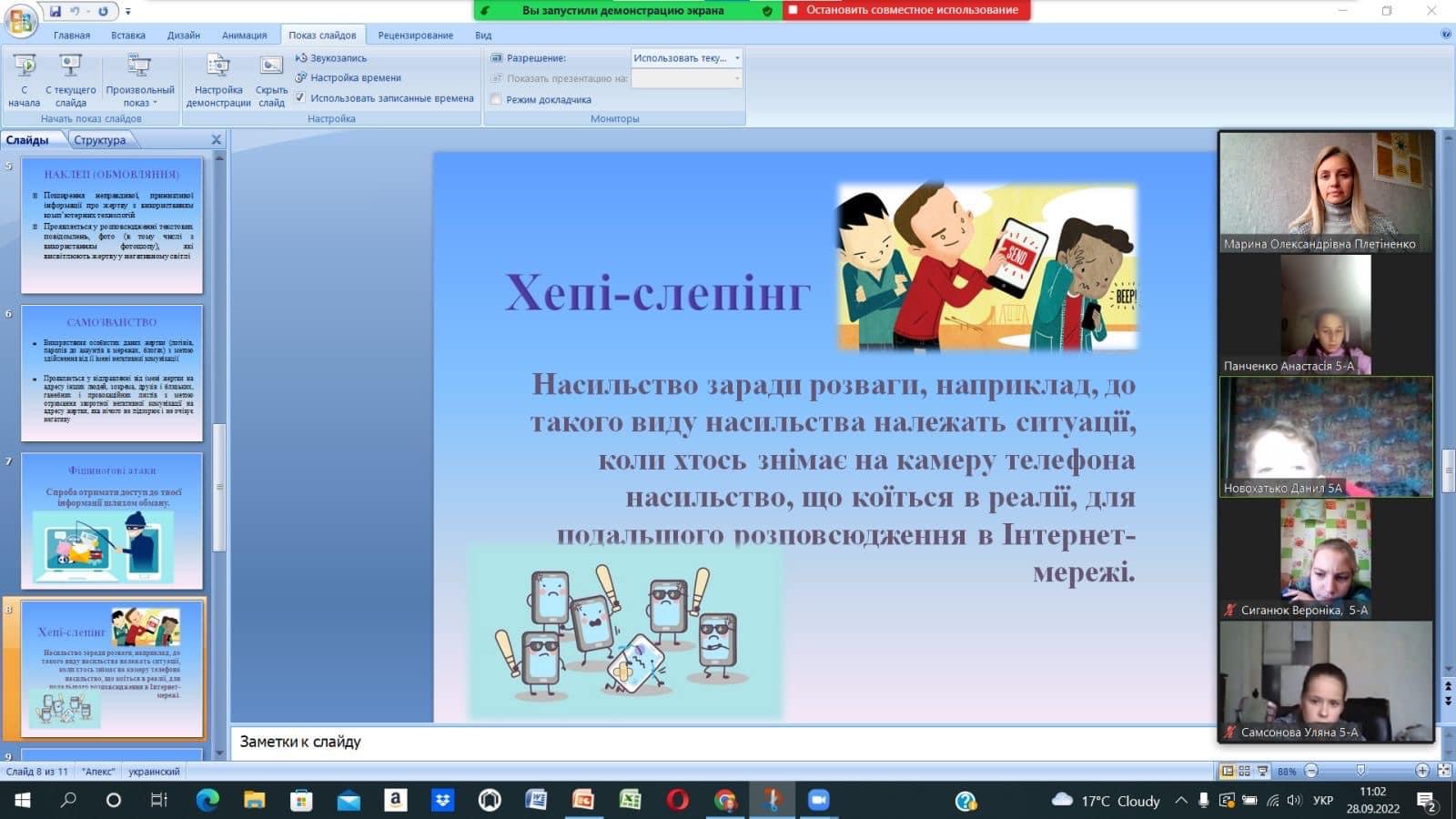The height and width of the screenshot is (819, 1456).
Task: Select slide 5 thumbnail НАКЛЕП (ОБМОВЛЯННЯ)
Action: pos(112,225)
